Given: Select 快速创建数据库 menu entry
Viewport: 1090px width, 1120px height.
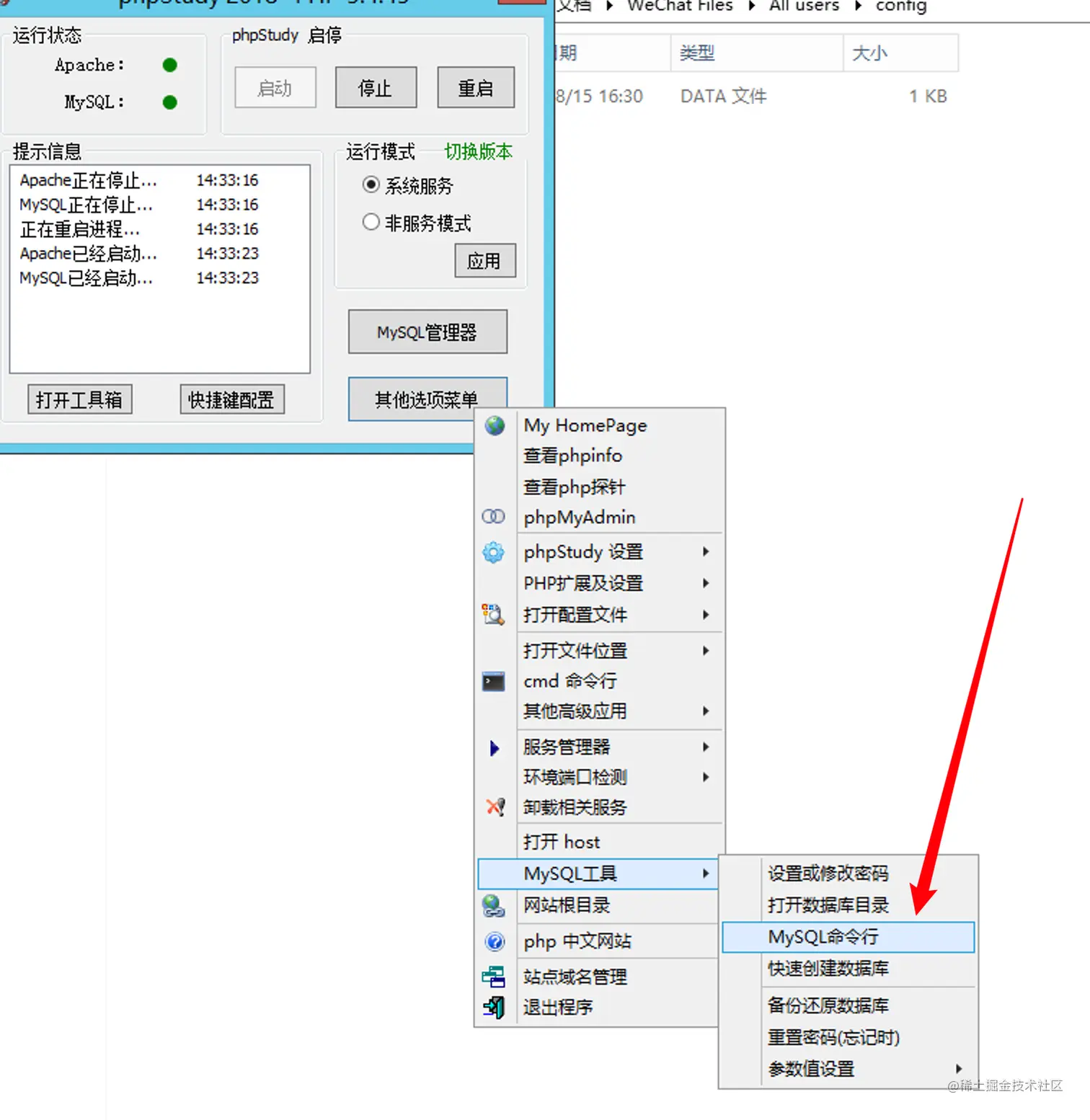Looking at the screenshot, I should (x=828, y=969).
